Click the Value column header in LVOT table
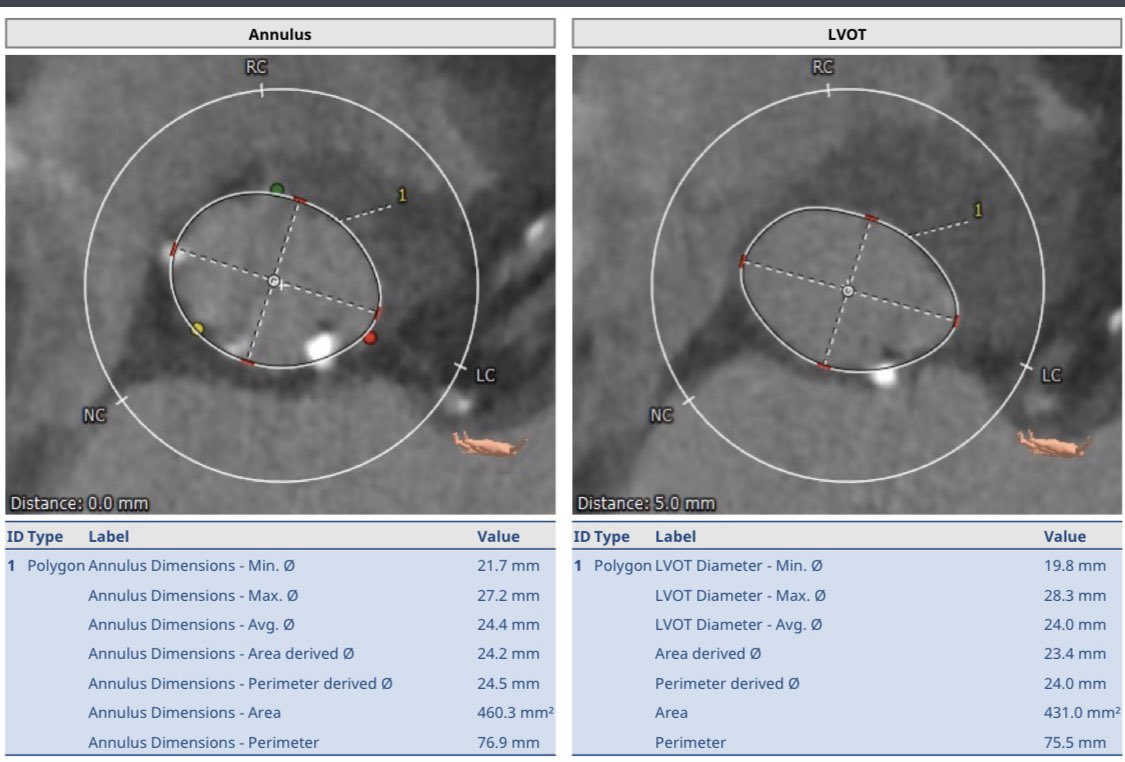This screenshot has width=1125, height=762. [x=1065, y=537]
